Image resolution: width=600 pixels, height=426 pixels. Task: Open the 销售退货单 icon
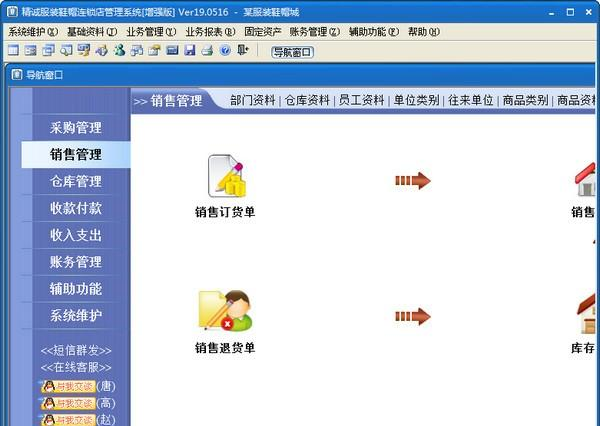point(225,310)
